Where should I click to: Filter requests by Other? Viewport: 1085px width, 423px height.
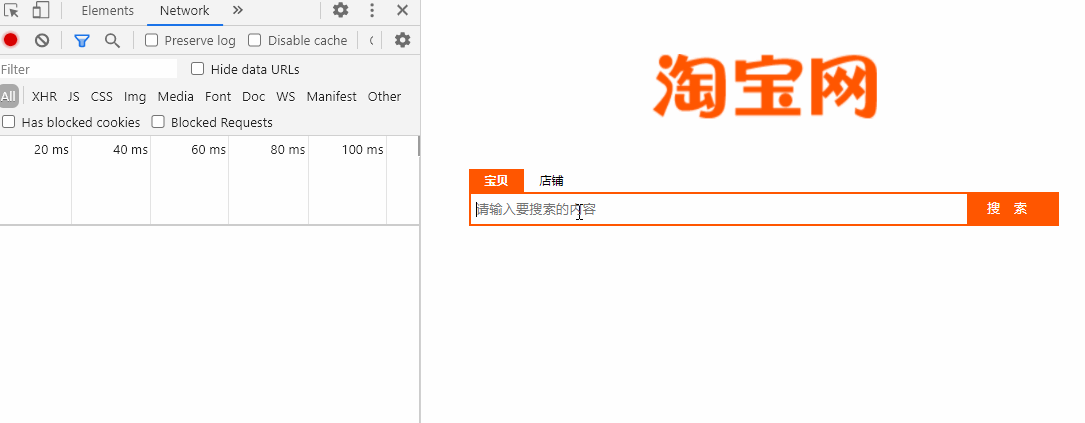coord(385,96)
